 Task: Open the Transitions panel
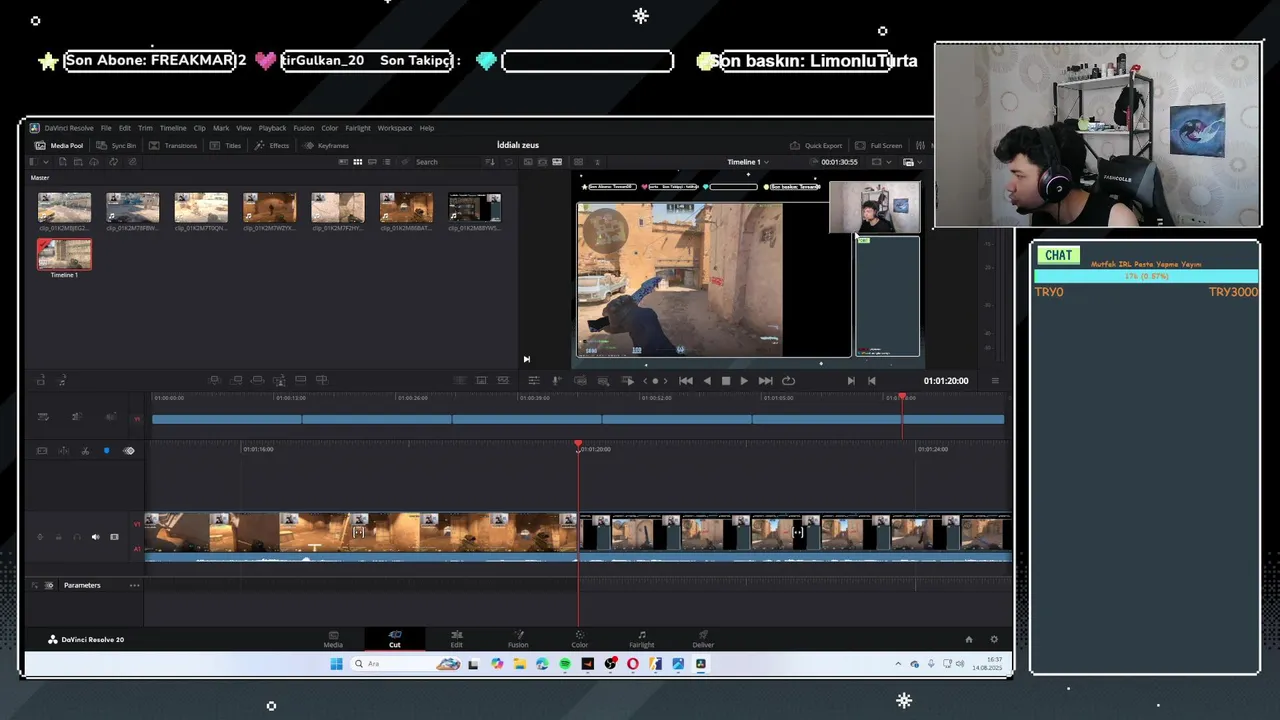(x=173, y=145)
